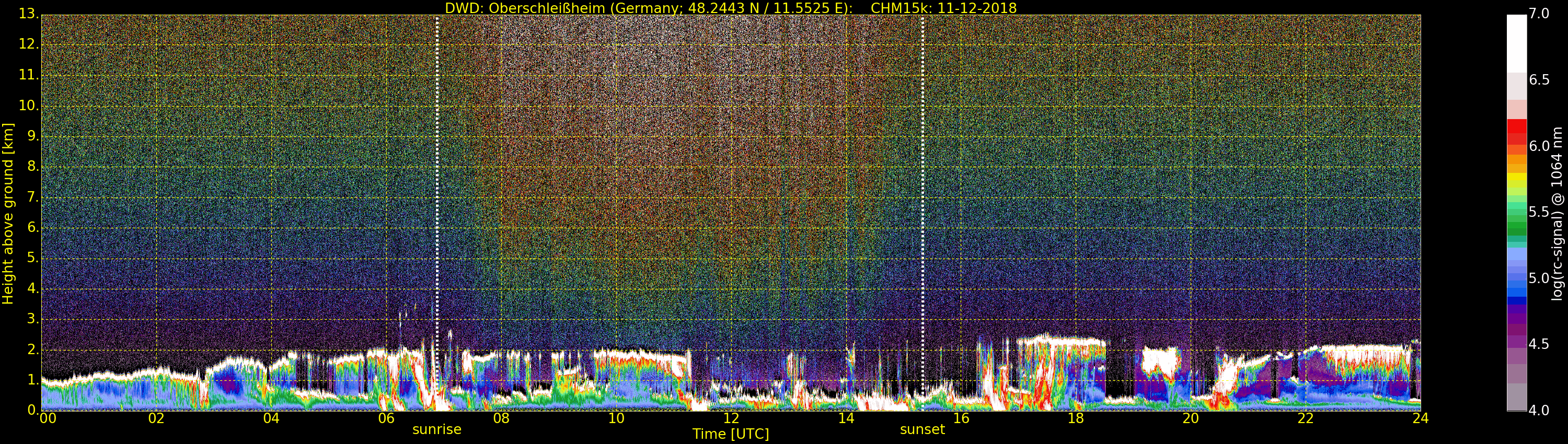Click the x-axis tick label '22'
1568x444 pixels.
(x=1306, y=418)
